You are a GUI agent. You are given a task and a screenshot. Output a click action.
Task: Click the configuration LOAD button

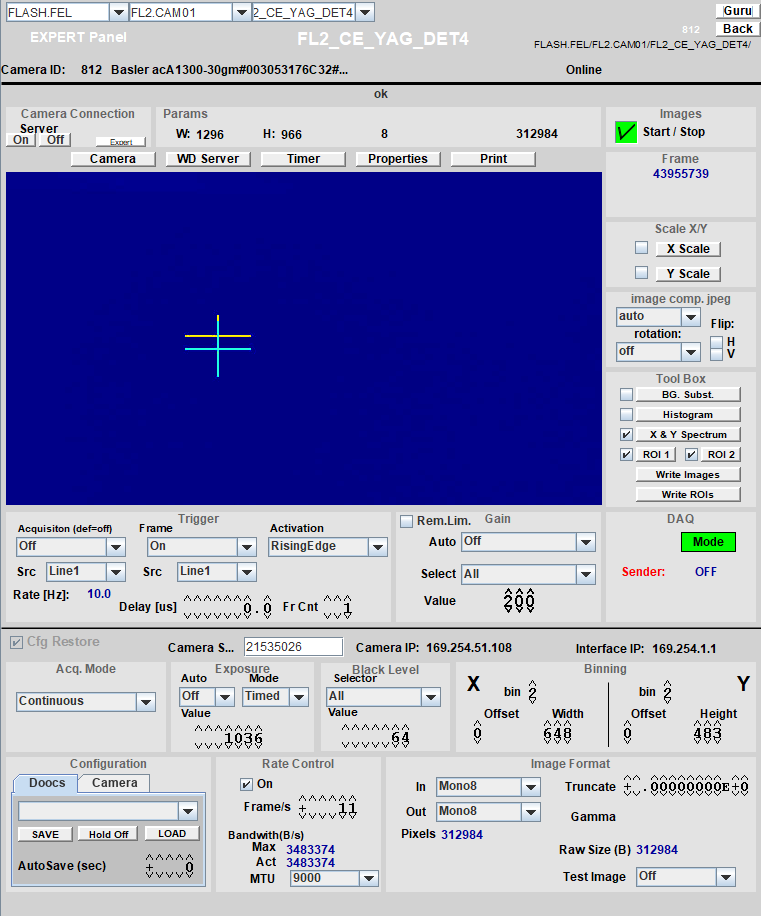click(172, 834)
